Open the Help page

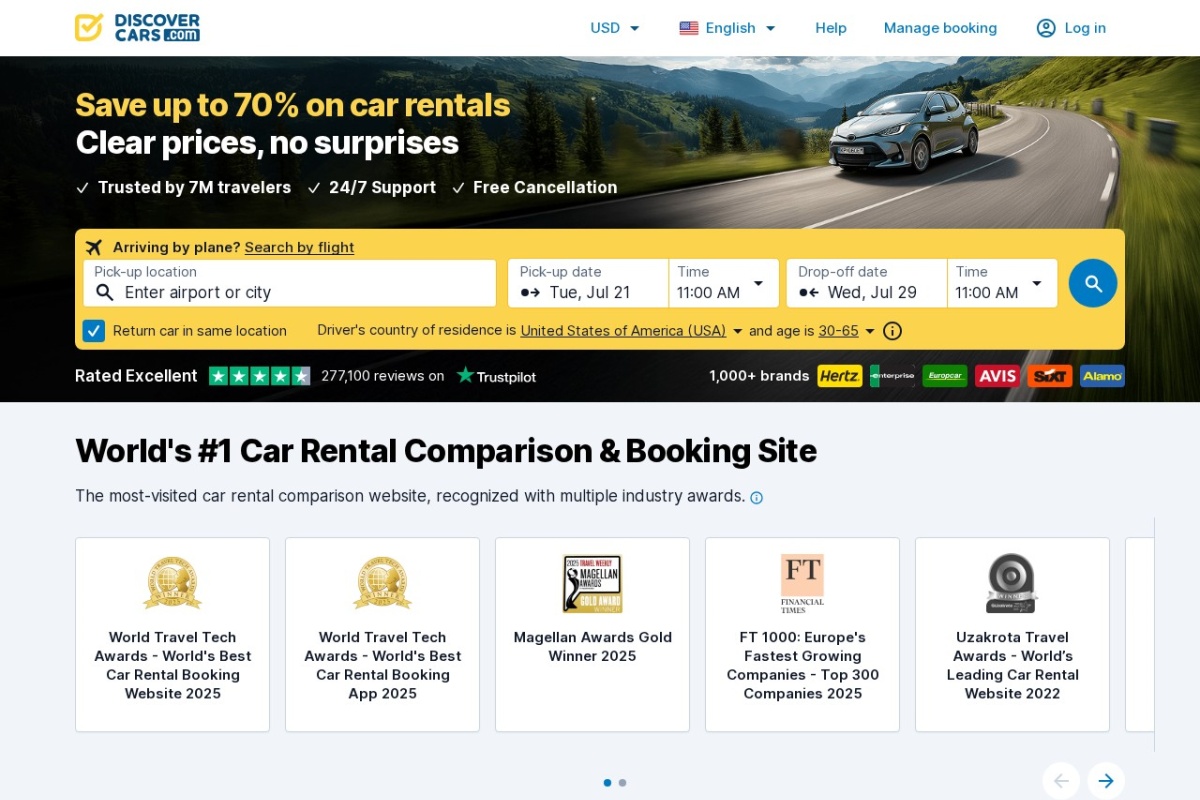click(831, 28)
